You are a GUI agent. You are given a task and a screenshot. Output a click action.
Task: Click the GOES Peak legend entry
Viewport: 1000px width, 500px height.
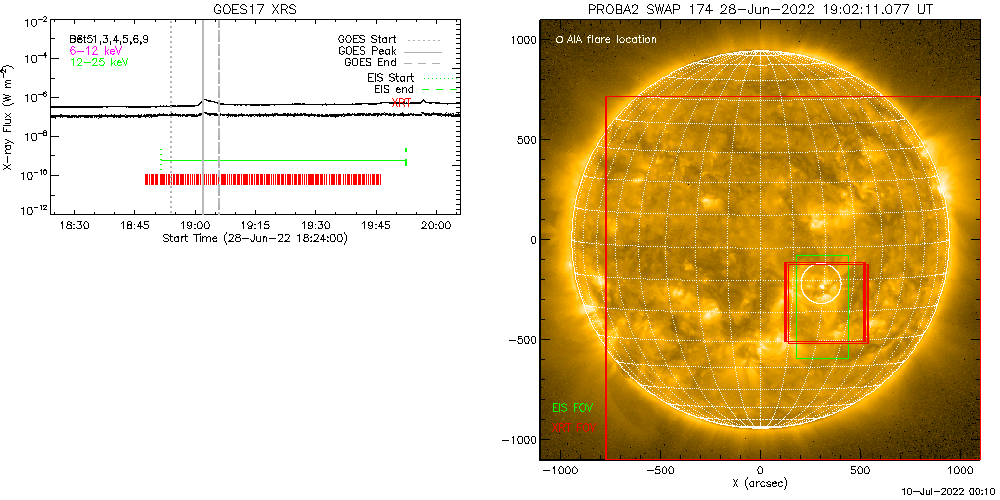390,50
